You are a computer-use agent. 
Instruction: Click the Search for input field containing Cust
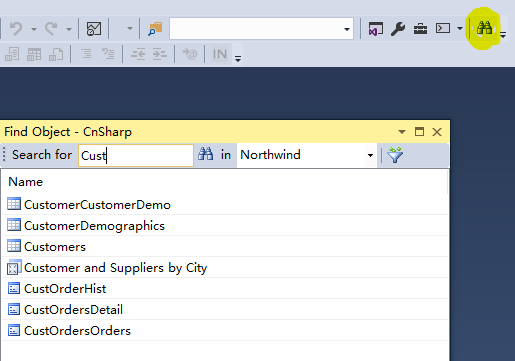pyautogui.click(x=136, y=155)
